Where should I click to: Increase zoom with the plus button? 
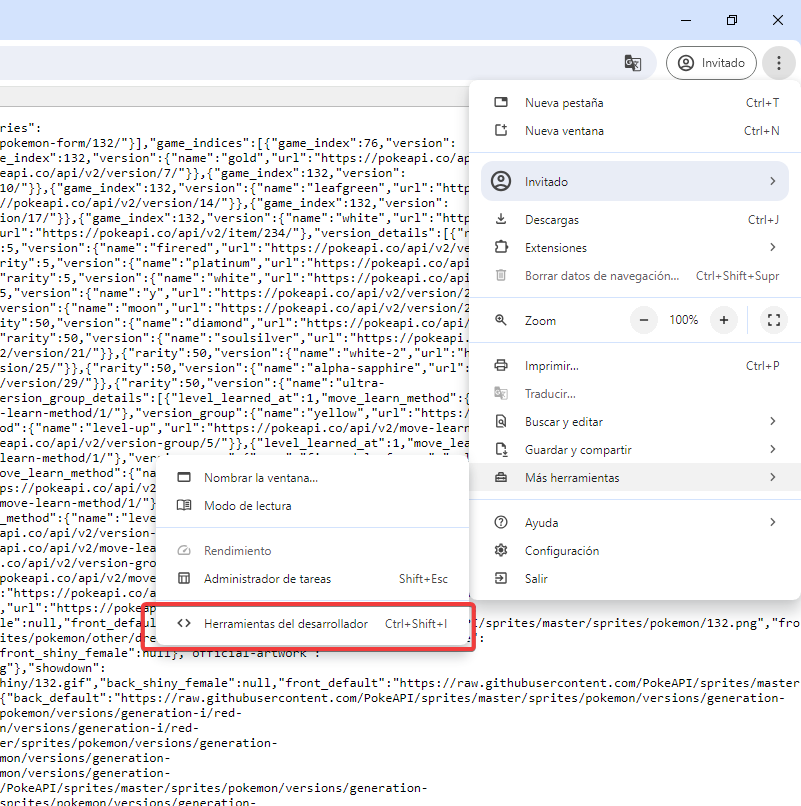click(x=723, y=320)
